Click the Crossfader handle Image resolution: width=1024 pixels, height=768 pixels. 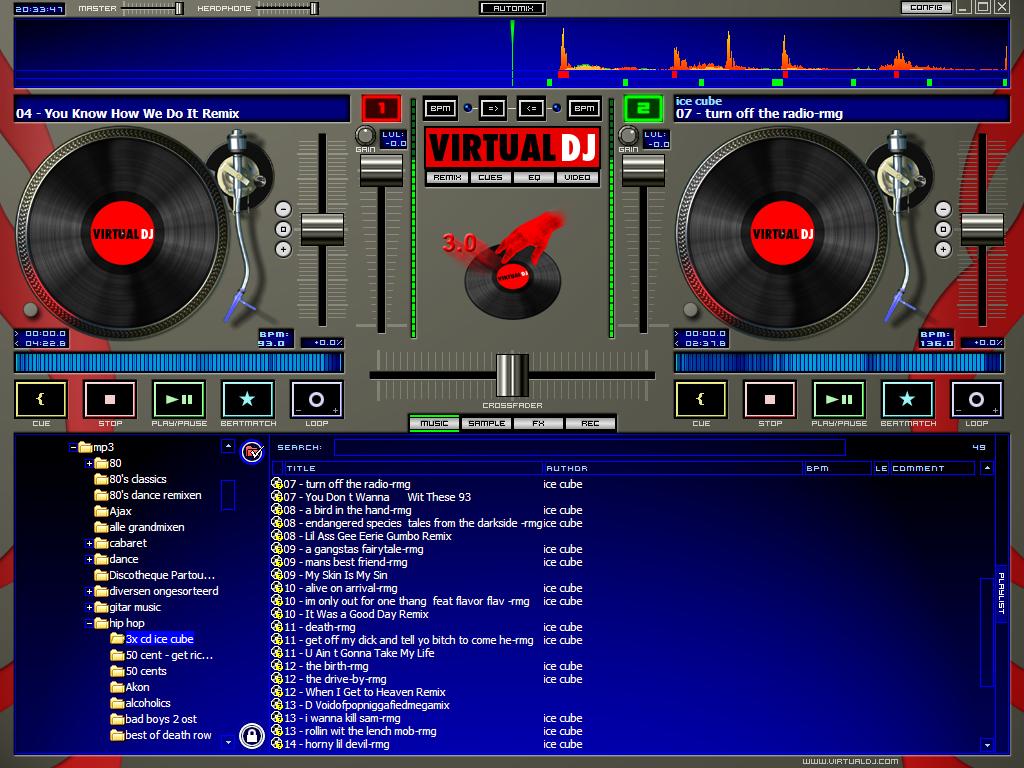click(x=513, y=376)
